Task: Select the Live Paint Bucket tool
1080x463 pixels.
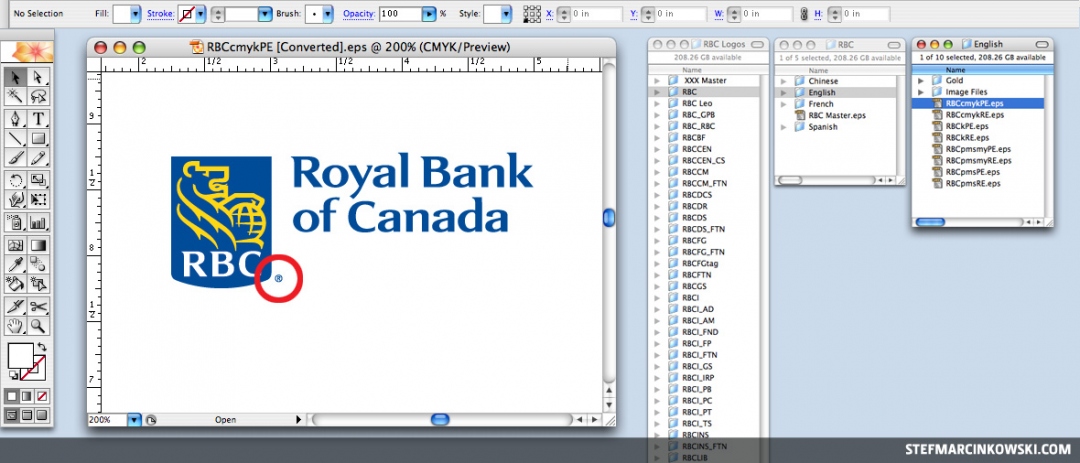Action: [16, 284]
